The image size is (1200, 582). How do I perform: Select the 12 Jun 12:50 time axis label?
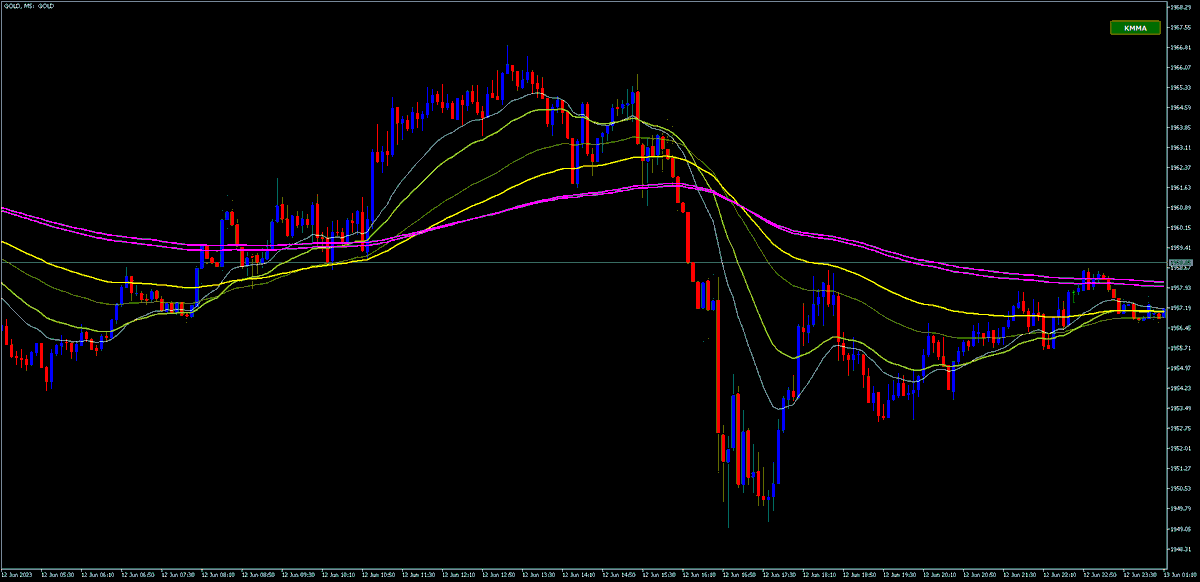pyautogui.click(x=501, y=576)
